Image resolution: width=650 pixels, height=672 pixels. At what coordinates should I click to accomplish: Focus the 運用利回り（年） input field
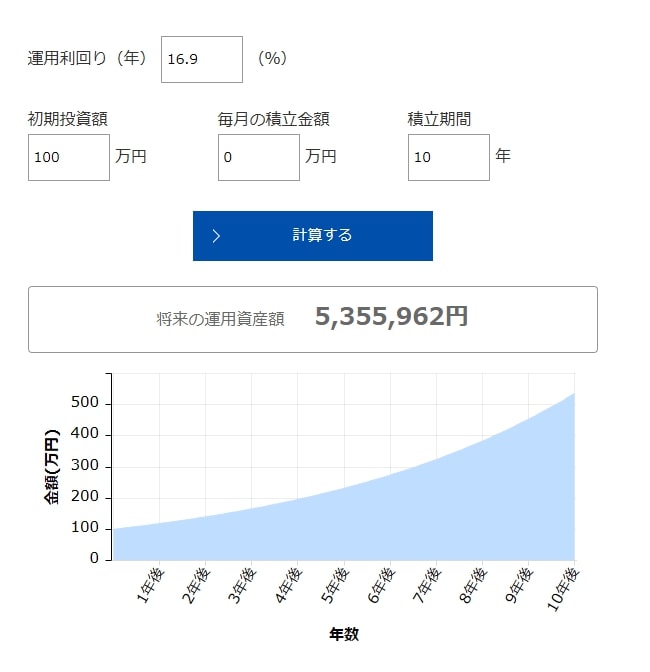tap(201, 59)
